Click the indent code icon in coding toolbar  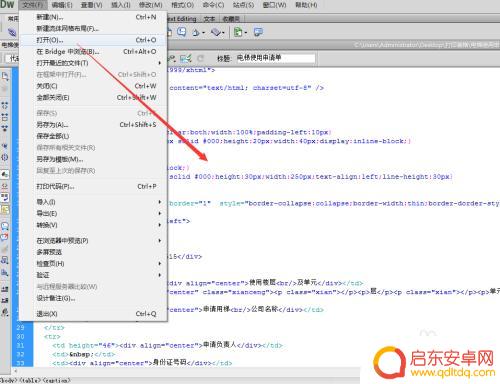tap(5, 289)
